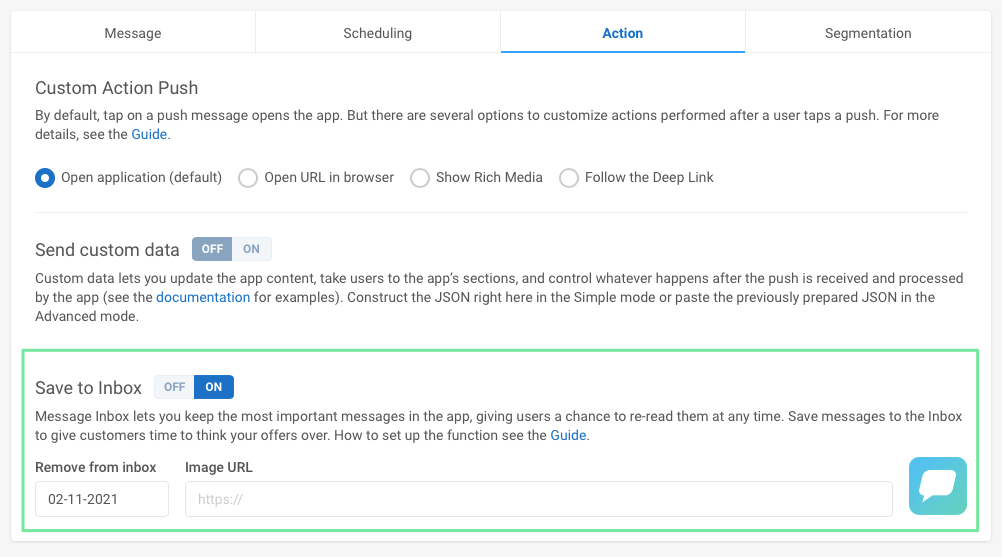Image resolution: width=1002 pixels, height=557 pixels.
Task: Choose Follow the Deep Link option
Action: pos(569,178)
